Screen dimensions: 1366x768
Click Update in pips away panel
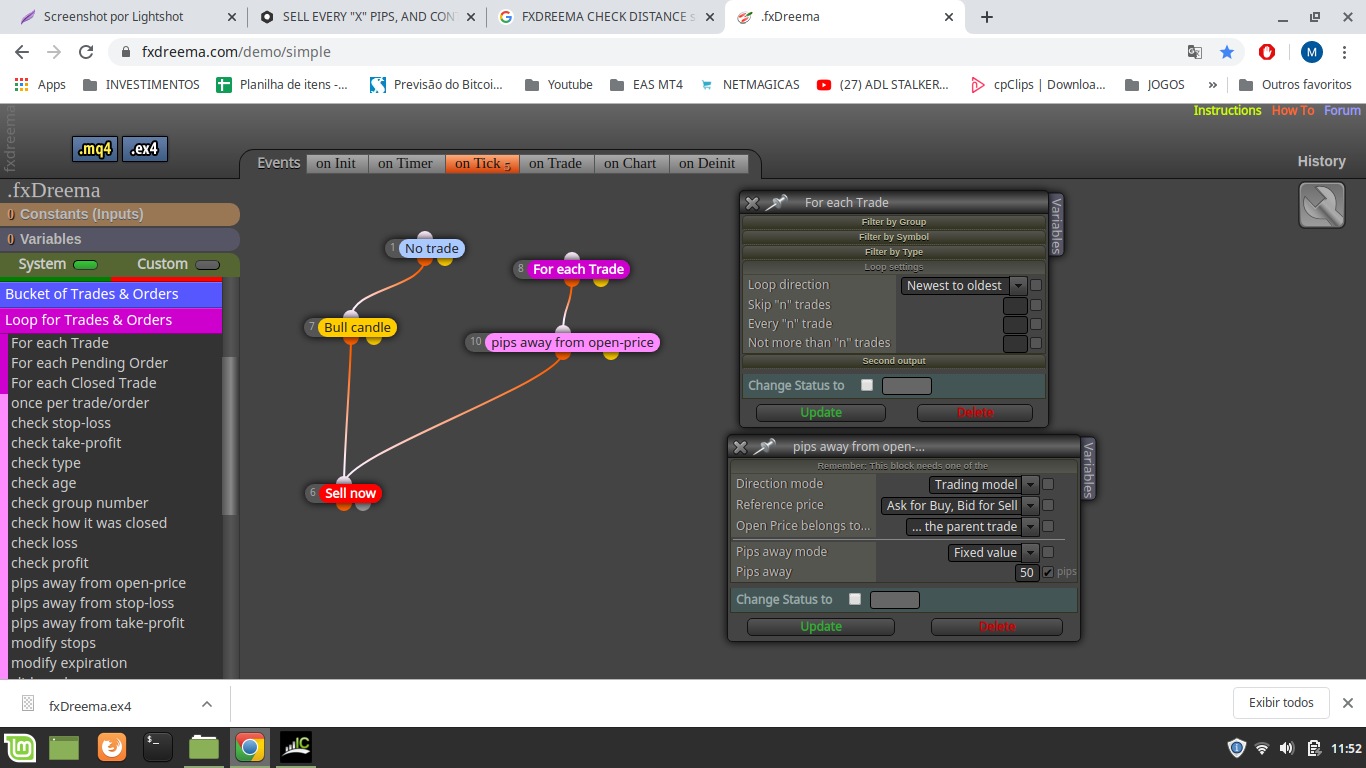click(x=821, y=627)
